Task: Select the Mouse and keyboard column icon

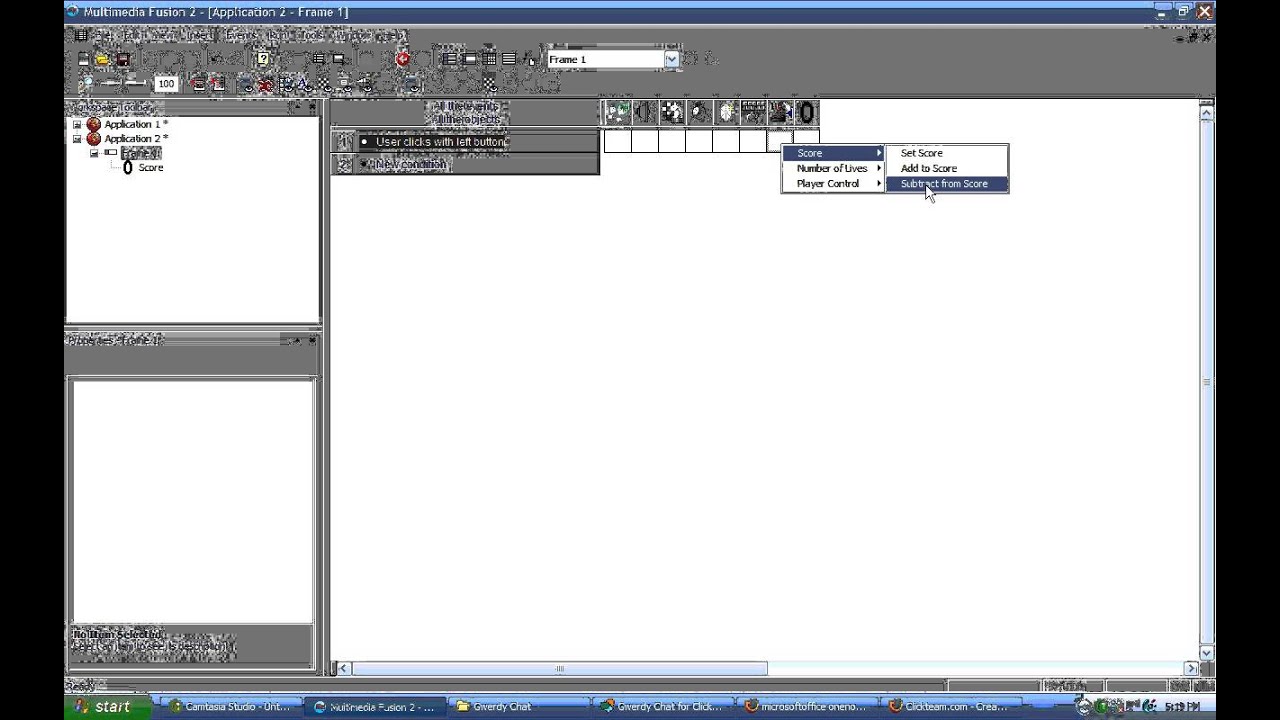Action: (x=753, y=113)
